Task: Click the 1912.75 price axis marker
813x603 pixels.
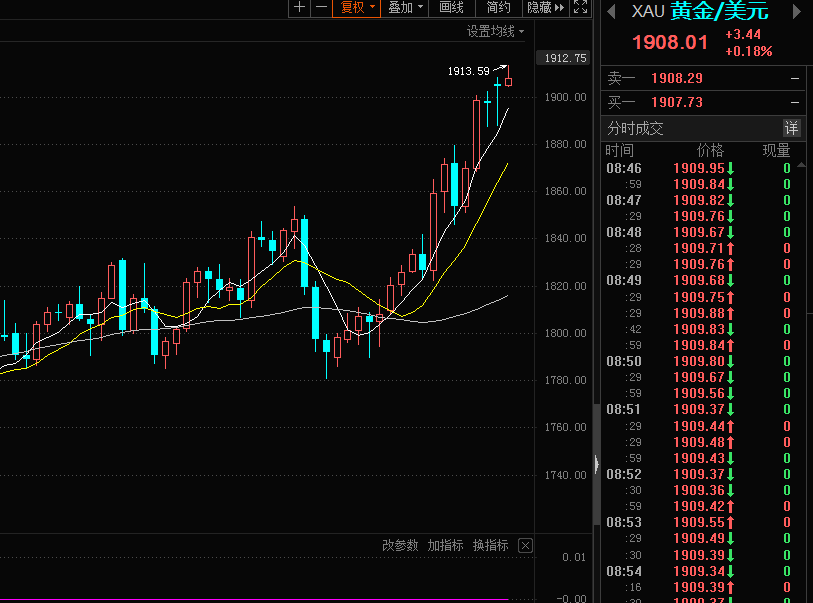Action: pyautogui.click(x=565, y=58)
